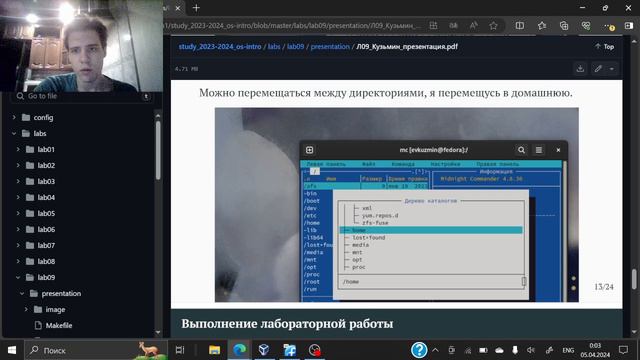The height and width of the screenshot is (360, 640).
Task: Expand the config folder chevron
Action: coord(14,118)
